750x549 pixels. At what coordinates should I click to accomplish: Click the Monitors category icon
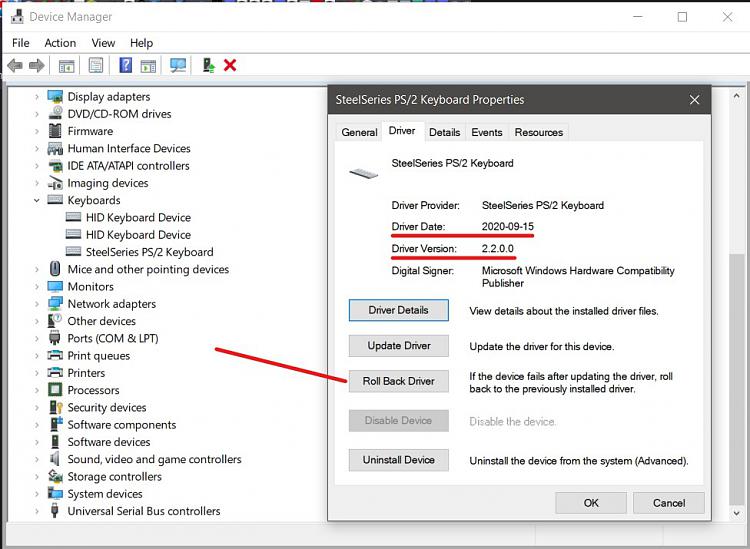click(55, 286)
